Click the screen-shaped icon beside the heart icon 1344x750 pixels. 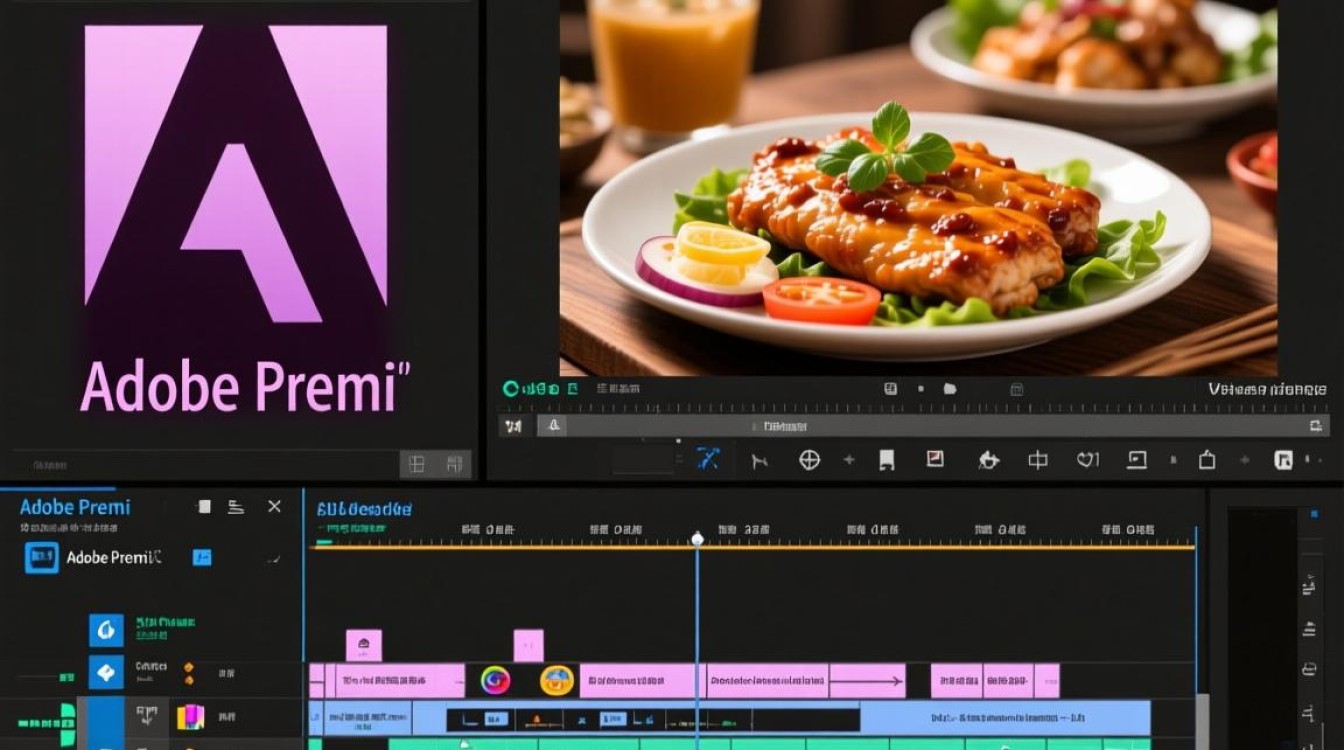pos(1137,460)
